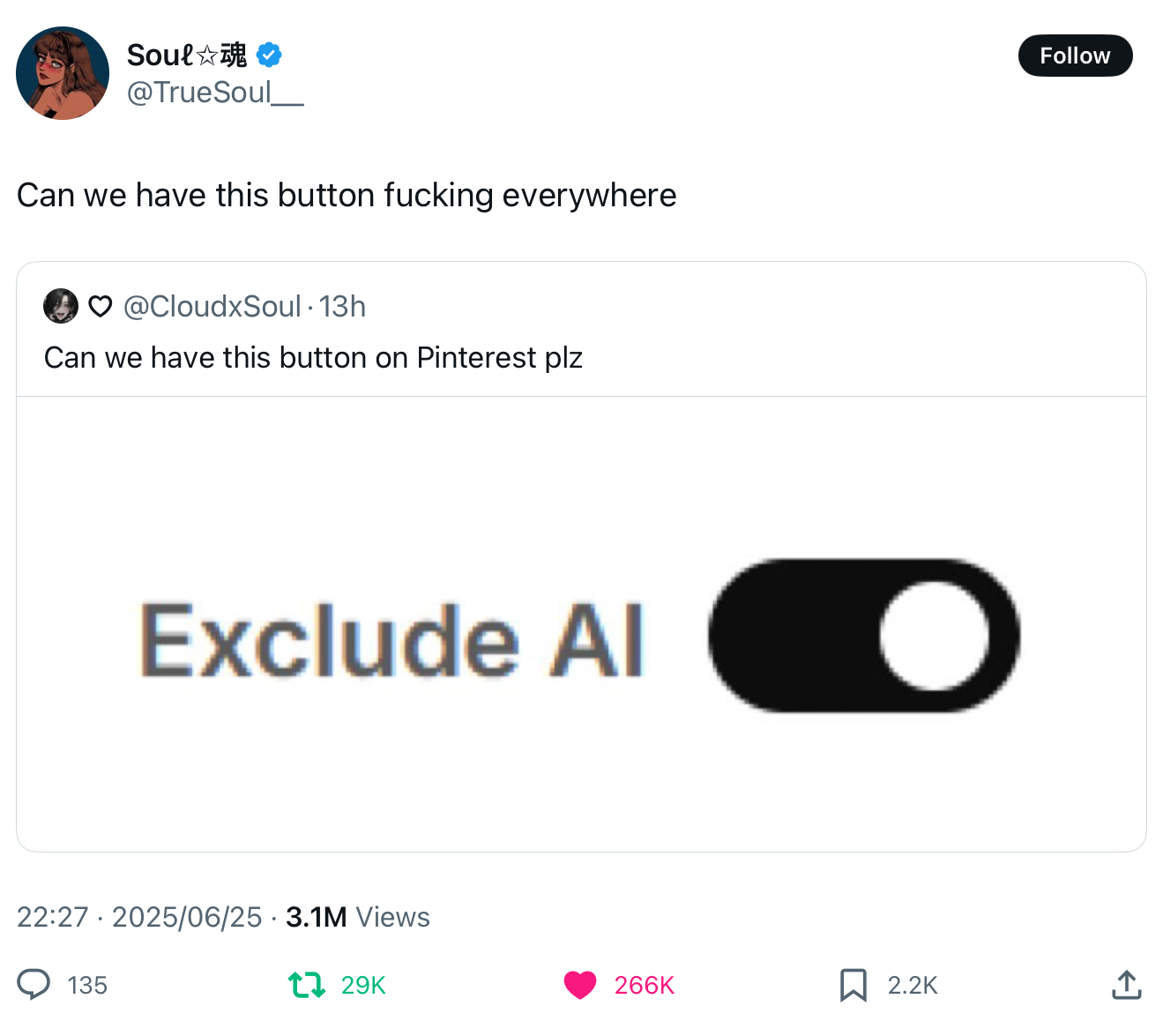
Task: Click the 266K likes count
Action: [645, 985]
